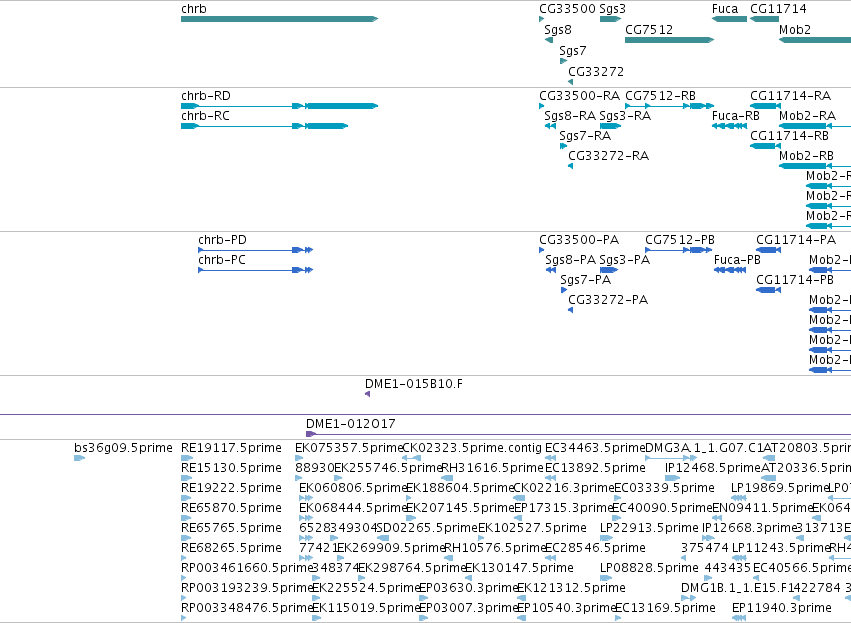
Task: Click the DME1-012O17 clone label
Action: tap(351, 424)
